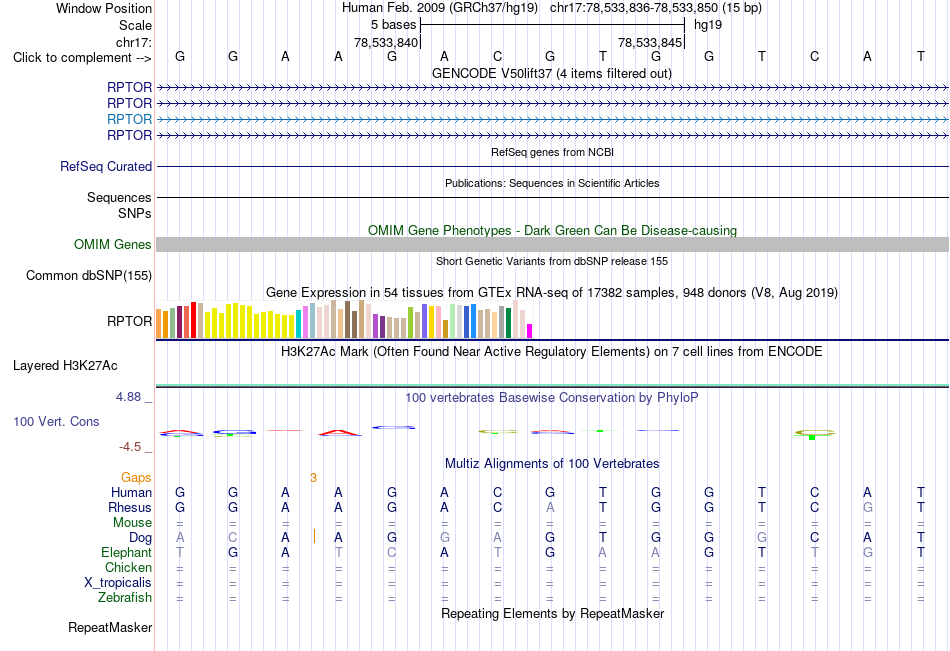Click the Sequences track label
Viewport: 950px width, 651px height.
tap(119, 198)
